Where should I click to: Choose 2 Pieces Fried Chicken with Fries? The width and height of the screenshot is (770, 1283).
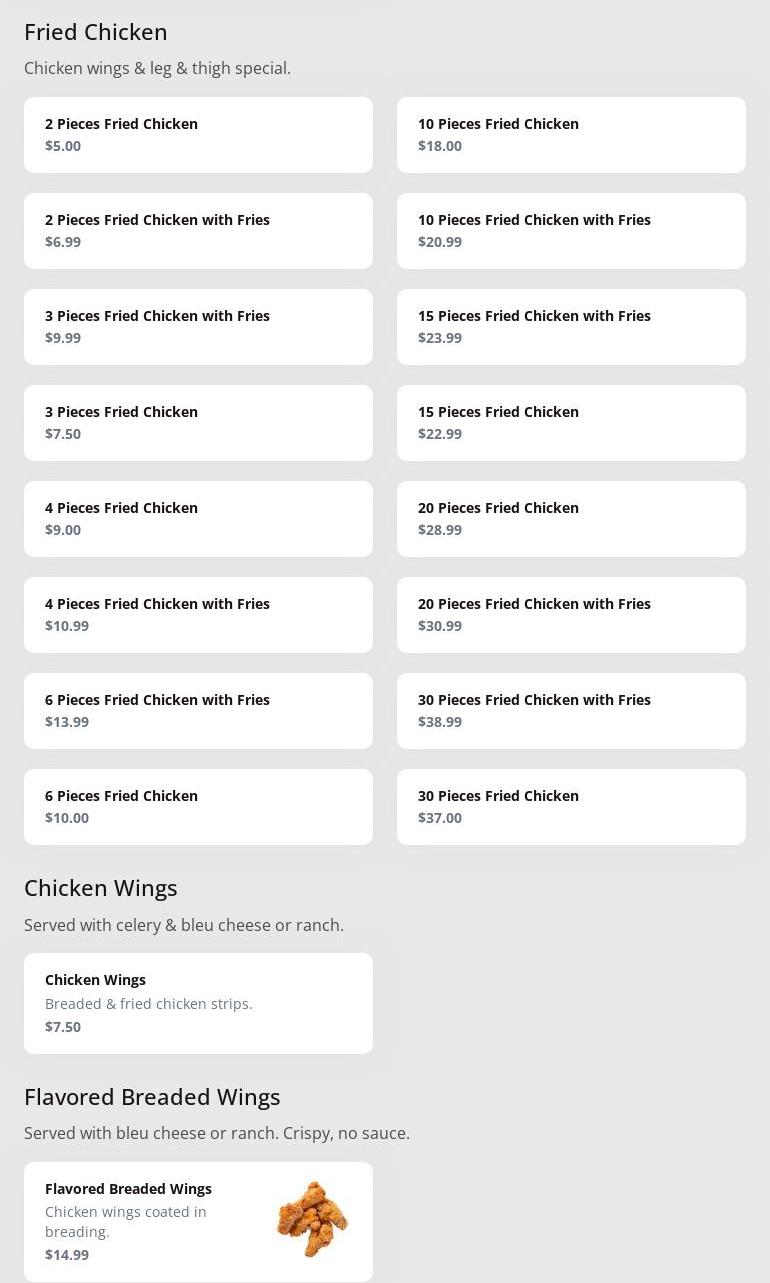tap(198, 231)
